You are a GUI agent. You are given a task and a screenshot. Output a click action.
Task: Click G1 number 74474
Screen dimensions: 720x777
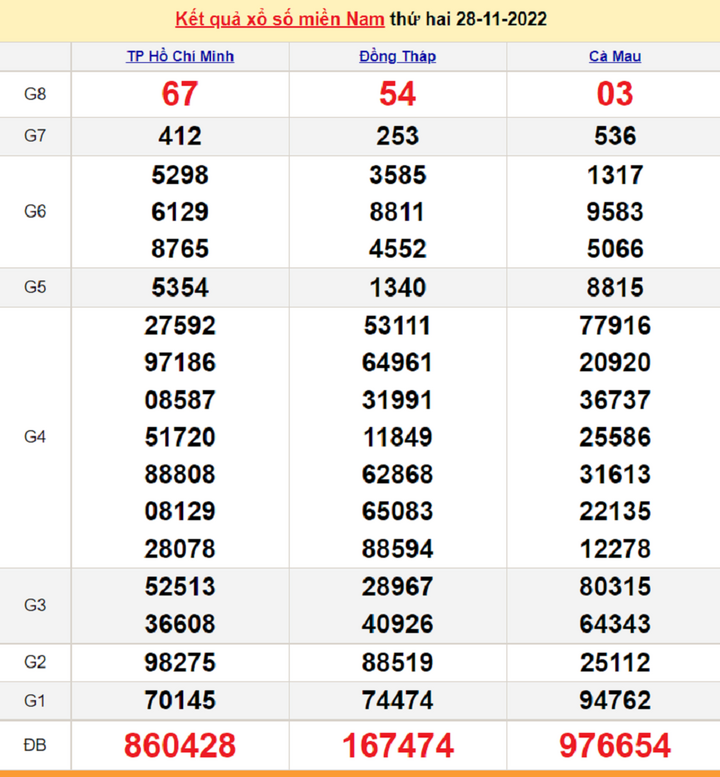397,701
